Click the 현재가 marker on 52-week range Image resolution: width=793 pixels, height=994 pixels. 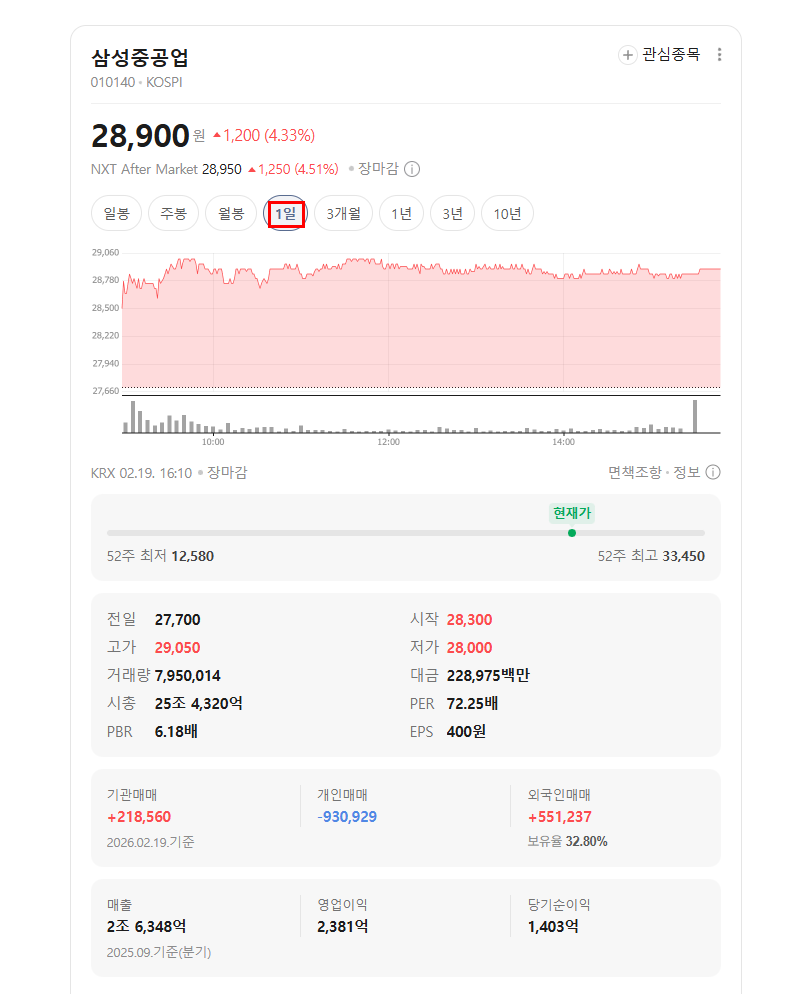[x=572, y=533]
